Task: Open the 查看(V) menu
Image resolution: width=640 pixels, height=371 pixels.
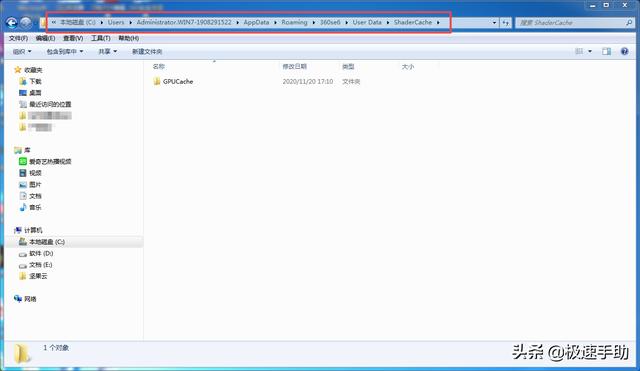Action: (x=73, y=38)
